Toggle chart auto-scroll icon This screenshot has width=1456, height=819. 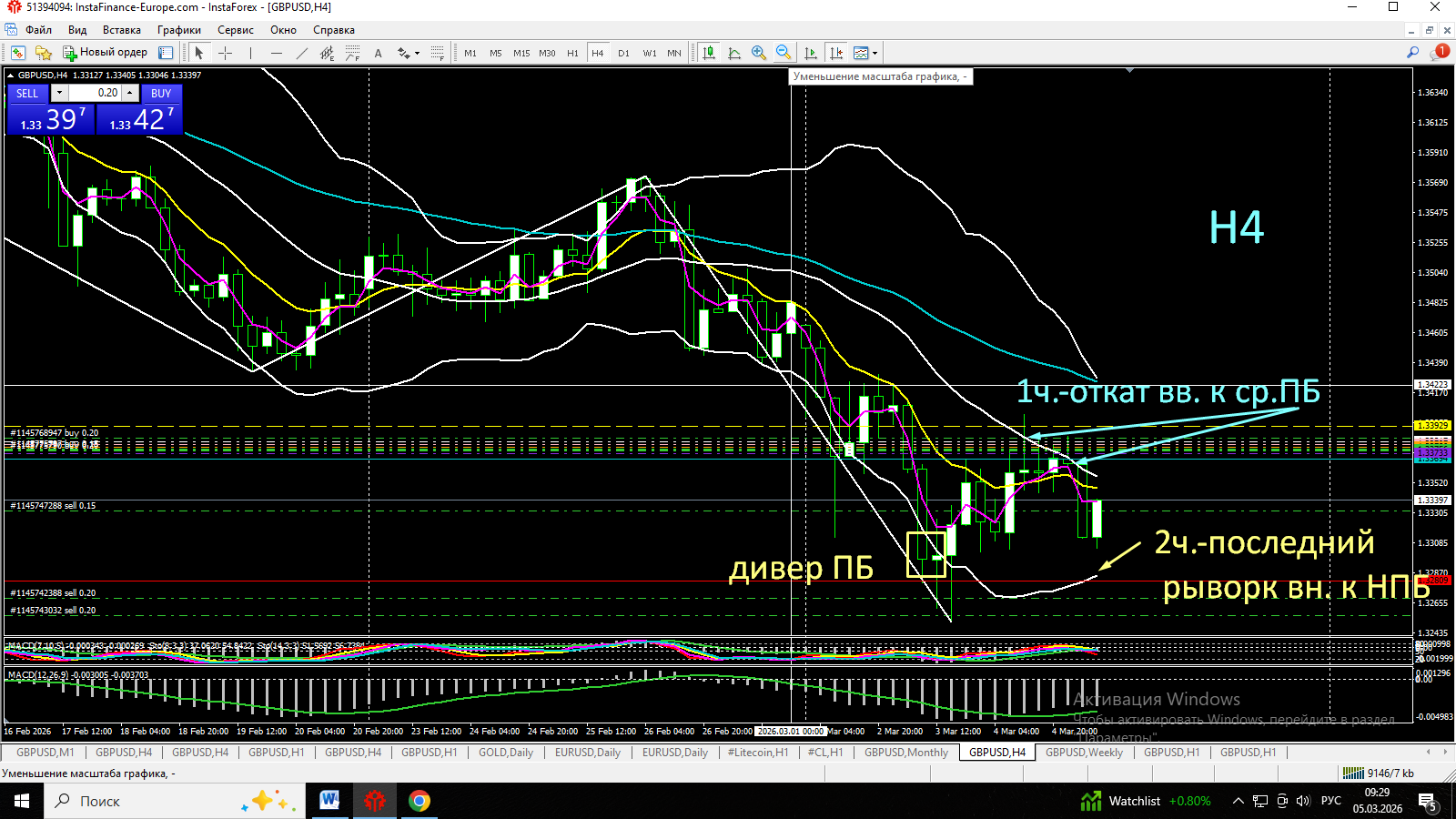(x=810, y=53)
